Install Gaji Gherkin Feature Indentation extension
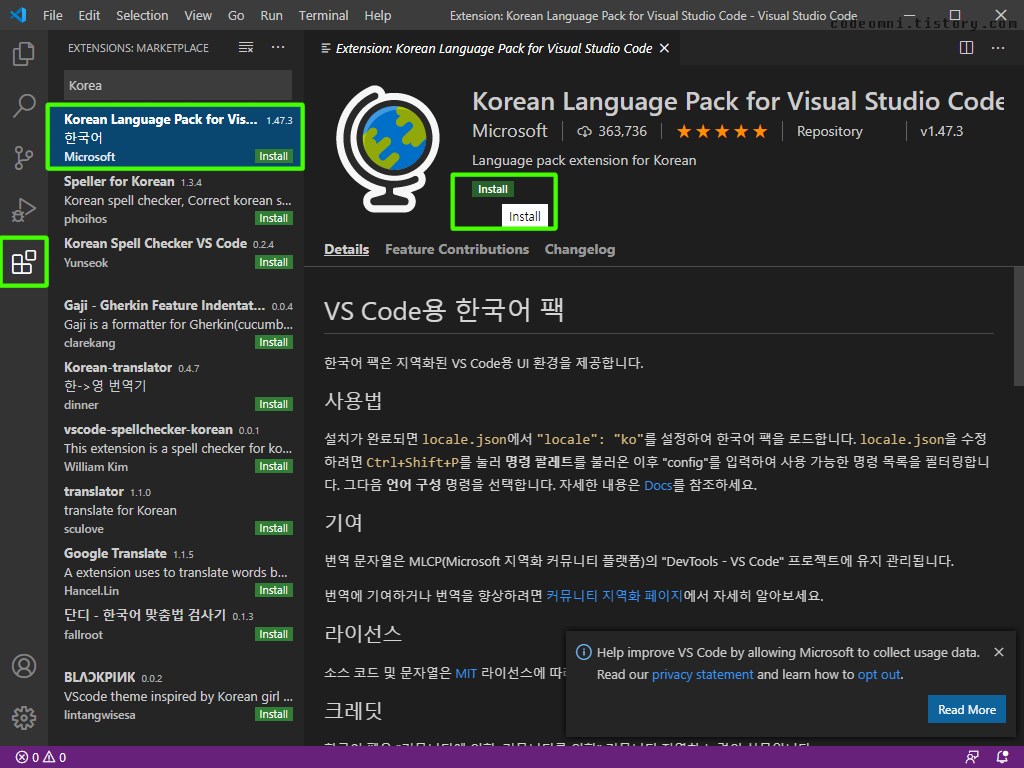 273,342
